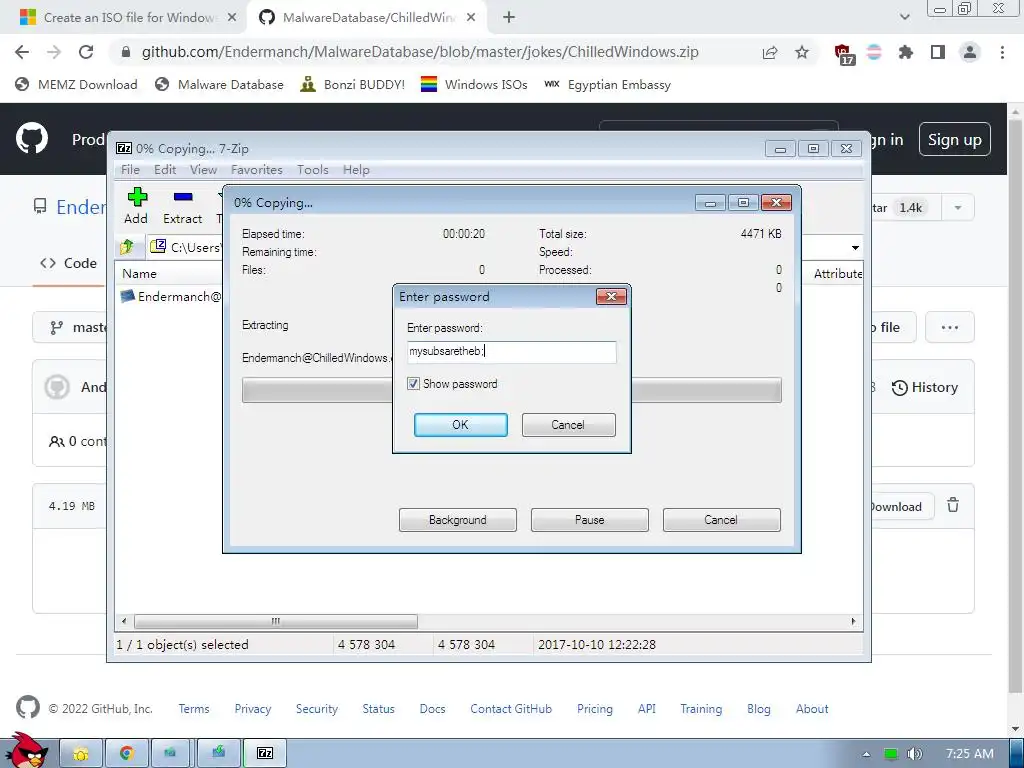Open the Tools menu in 7-Zip
This screenshot has height=768, width=1024.
click(x=313, y=169)
